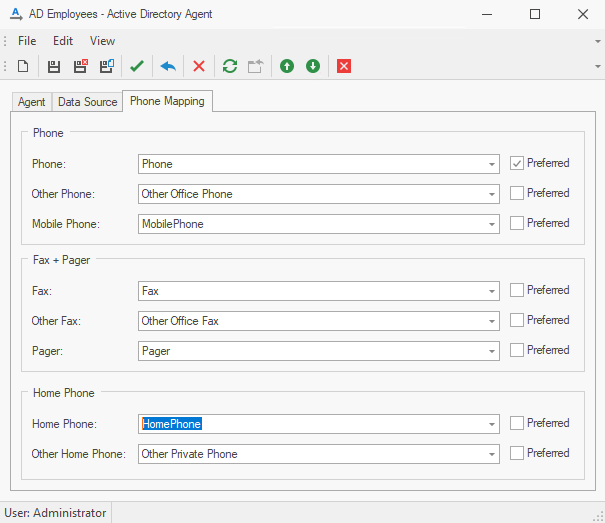The height and width of the screenshot is (523, 605).
Task: Click the Save and New icon with blue page
Action: tap(107, 66)
